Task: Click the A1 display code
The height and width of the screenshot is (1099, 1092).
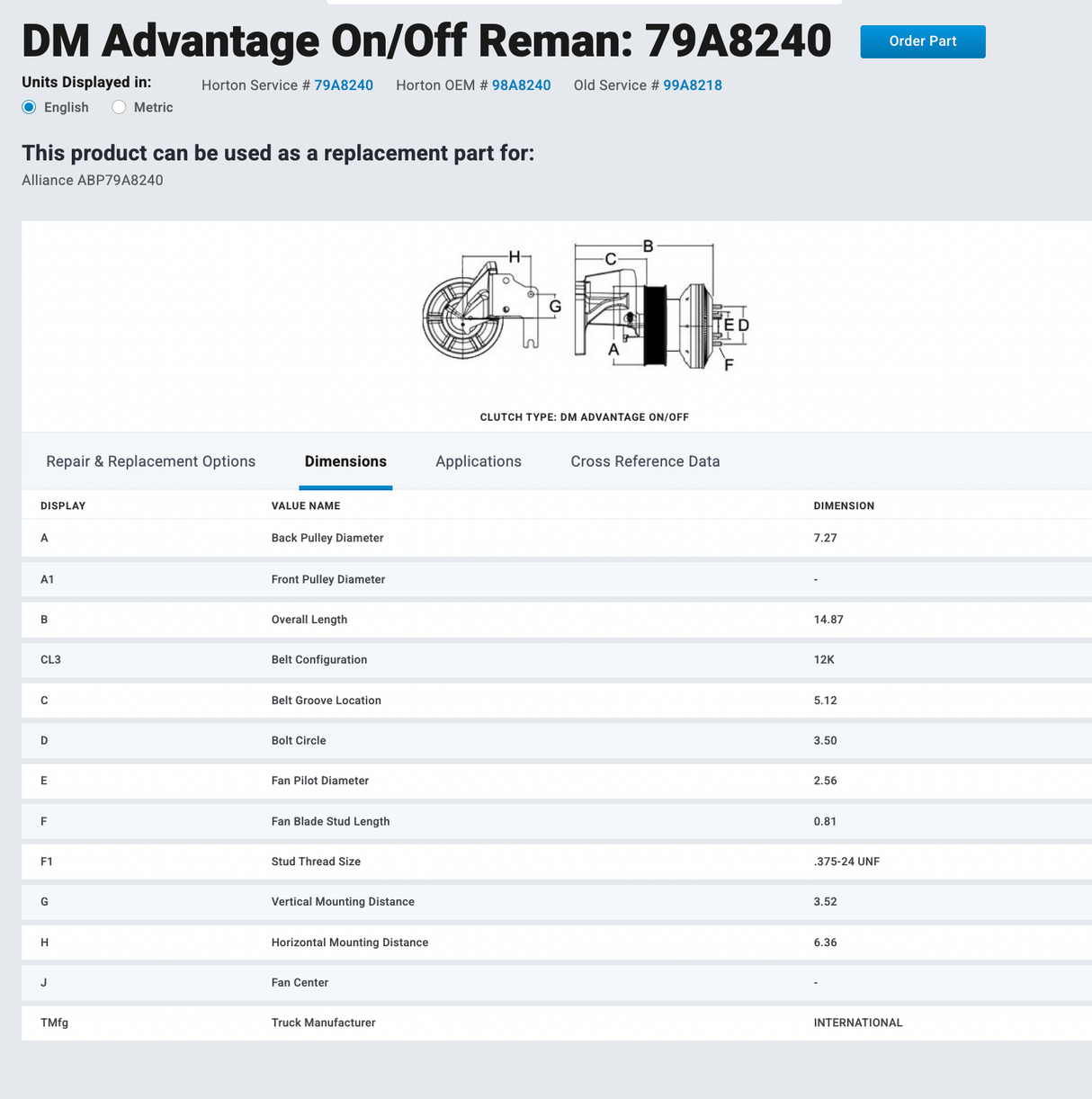Action: (47, 579)
